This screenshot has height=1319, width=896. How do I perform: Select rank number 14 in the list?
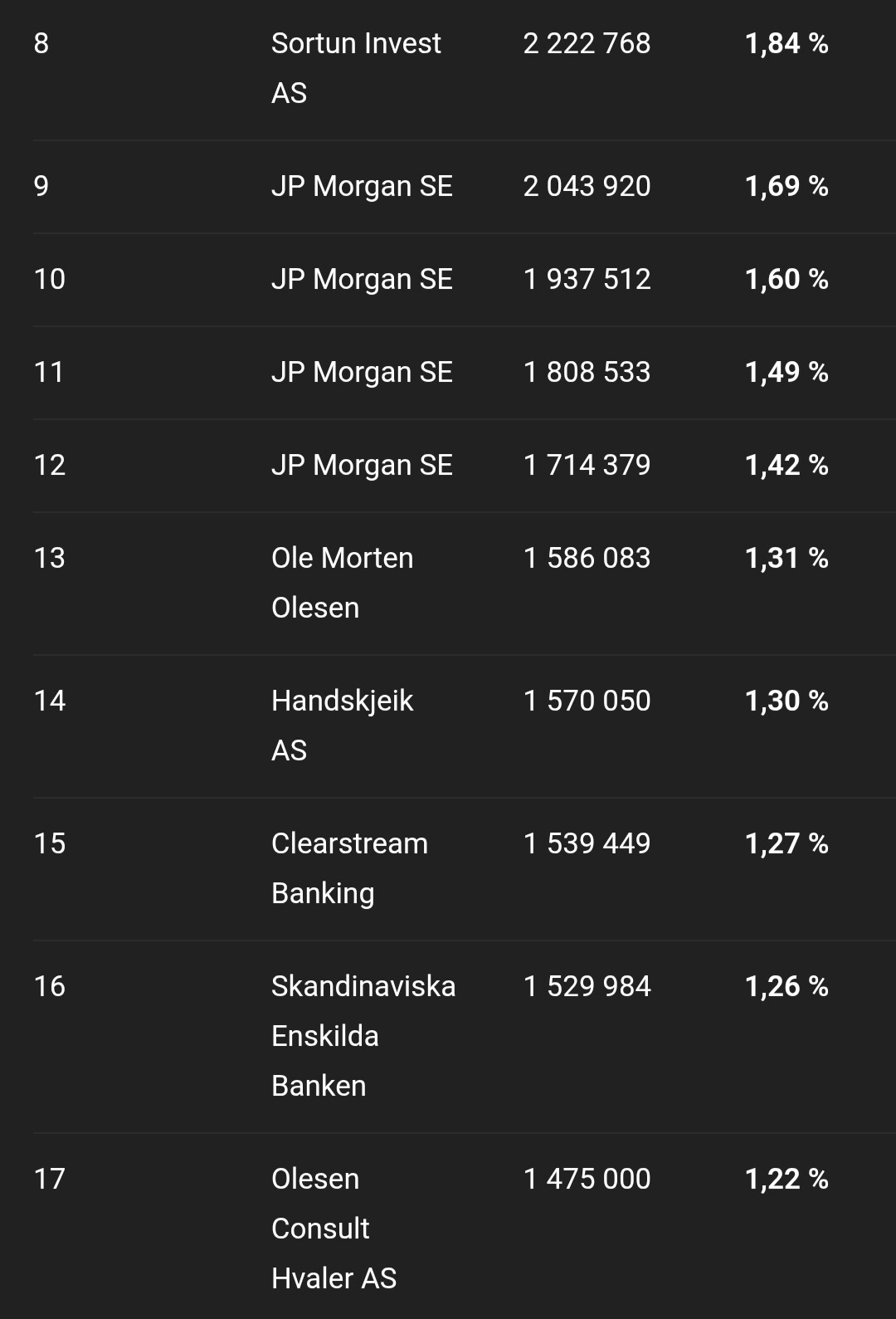tap(50, 701)
